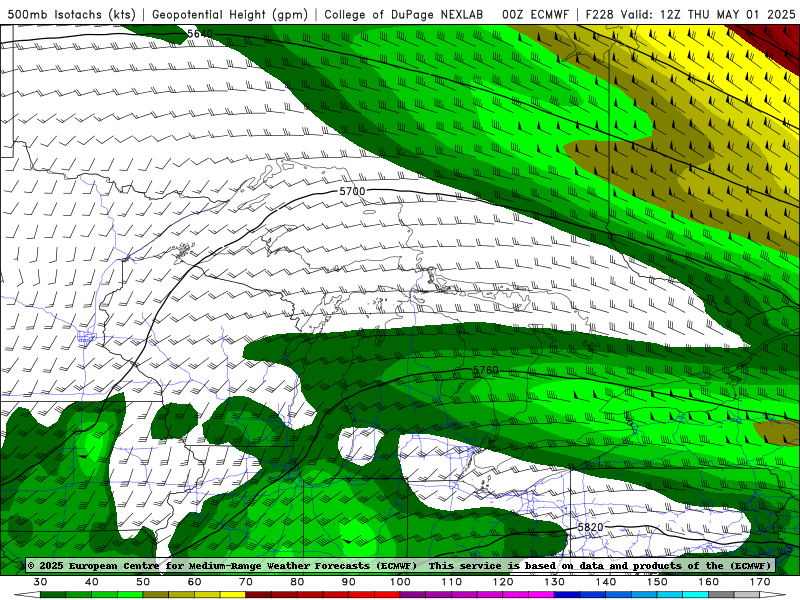Click the 5820 height contour label

(590, 527)
